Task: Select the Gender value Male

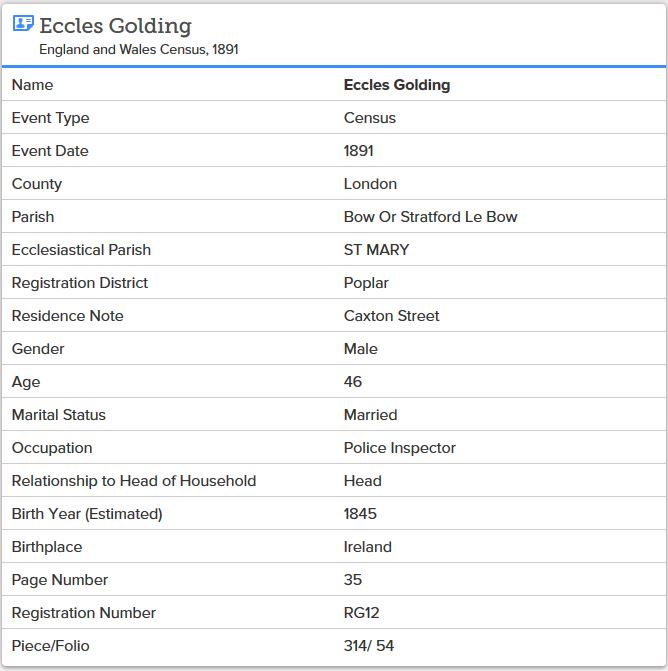Action: pos(361,349)
